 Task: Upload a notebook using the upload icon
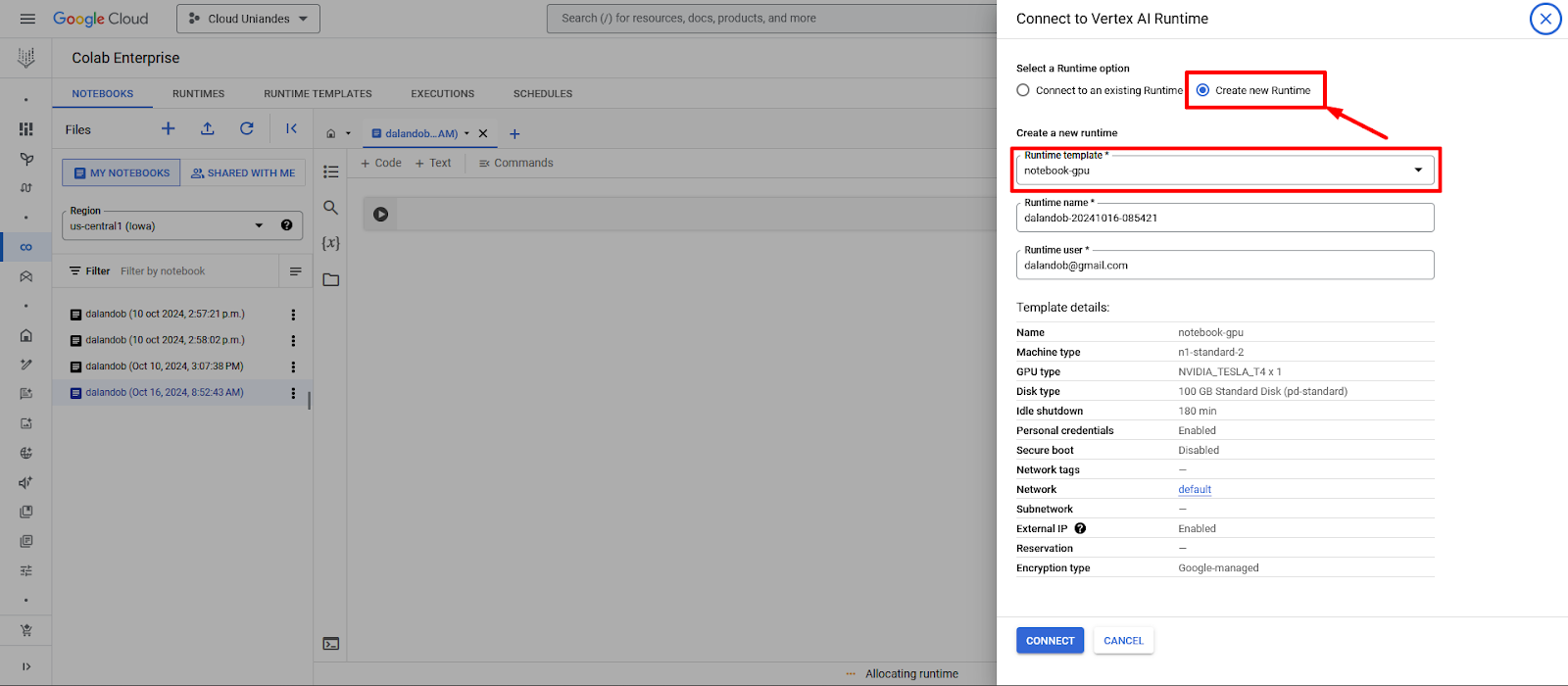208,128
